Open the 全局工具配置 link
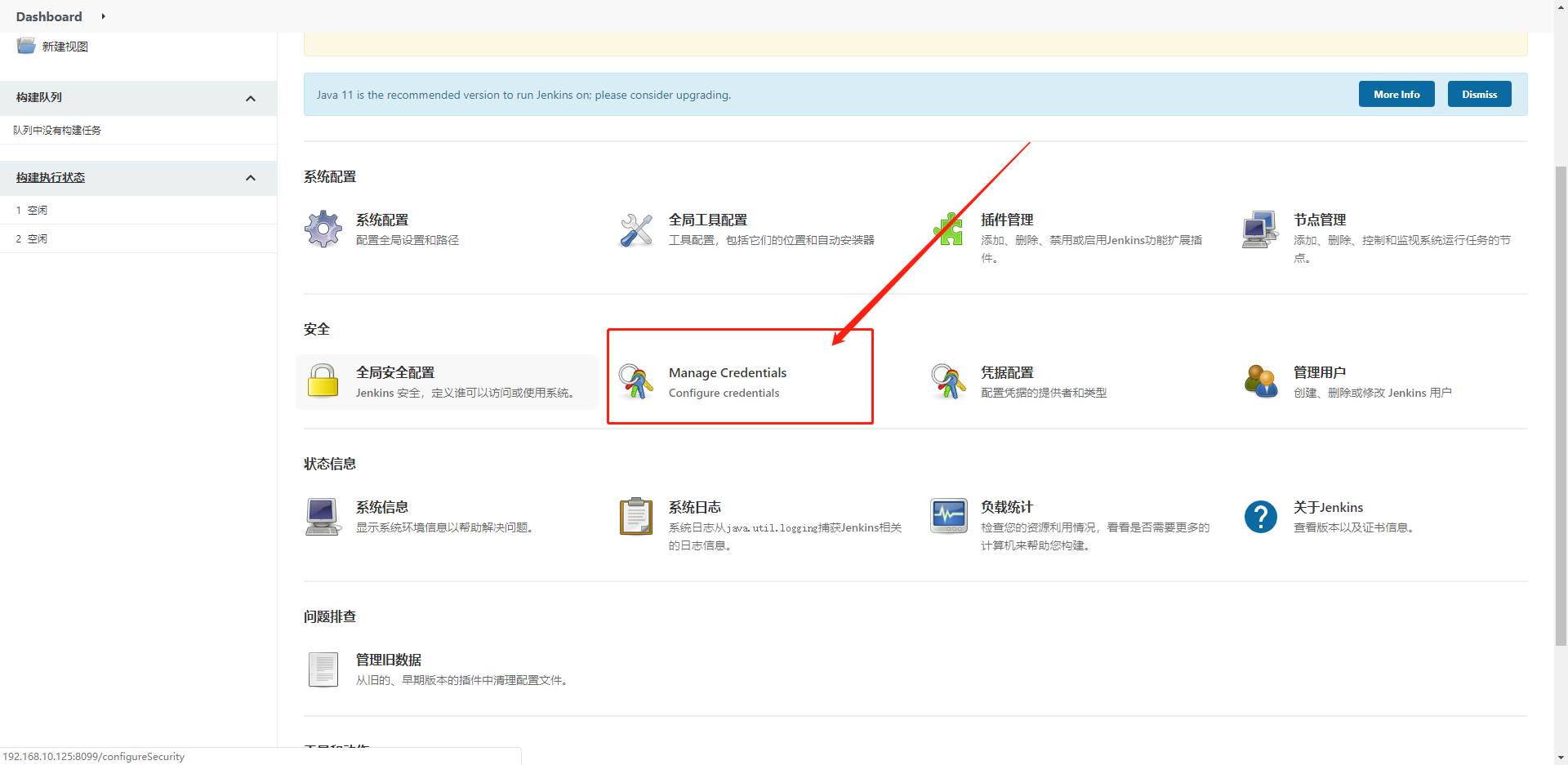The image size is (1568, 765). click(708, 220)
